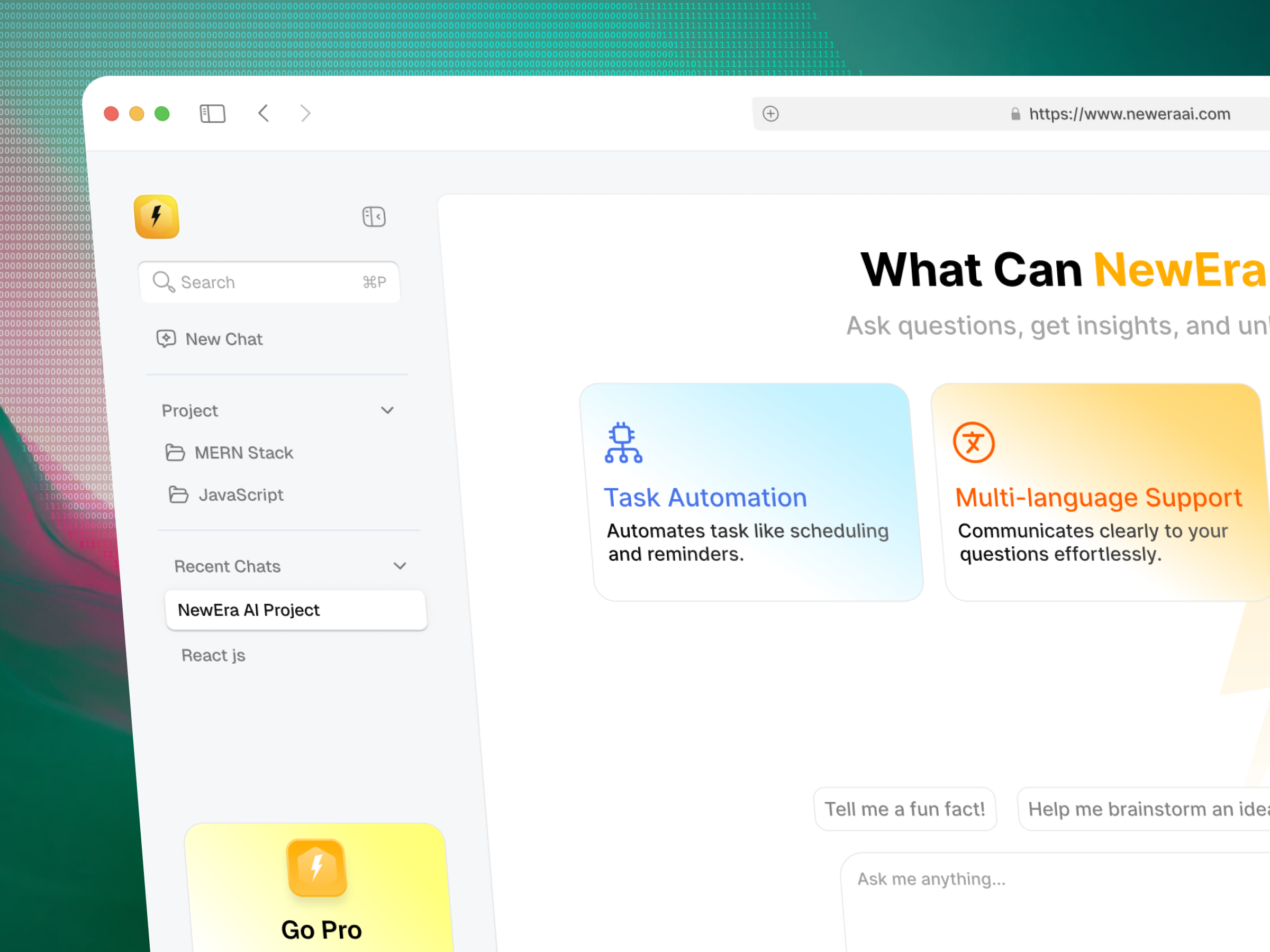Toggle the browser sidebar icon
1270x952 pixels.
212,114
